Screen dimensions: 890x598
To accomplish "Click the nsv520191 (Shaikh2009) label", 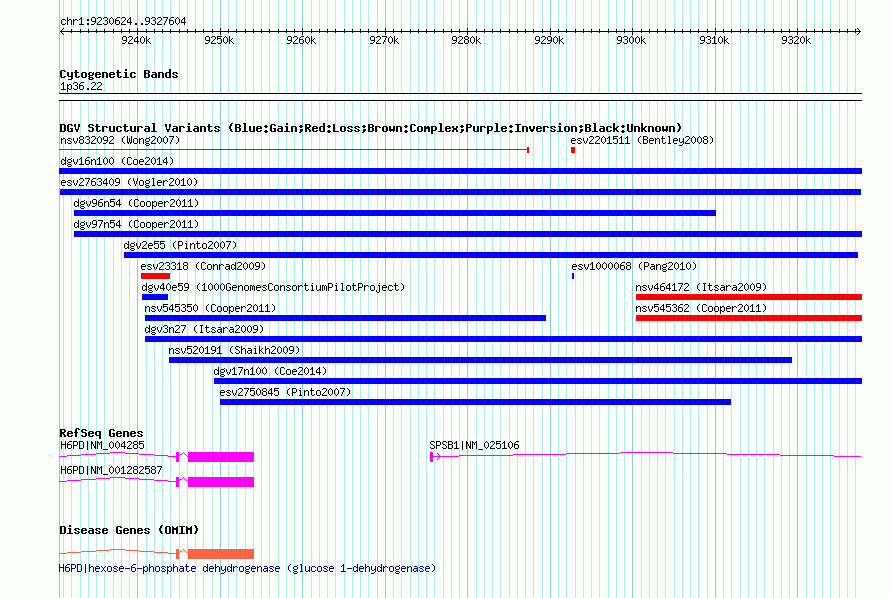I will click(234, 350).
